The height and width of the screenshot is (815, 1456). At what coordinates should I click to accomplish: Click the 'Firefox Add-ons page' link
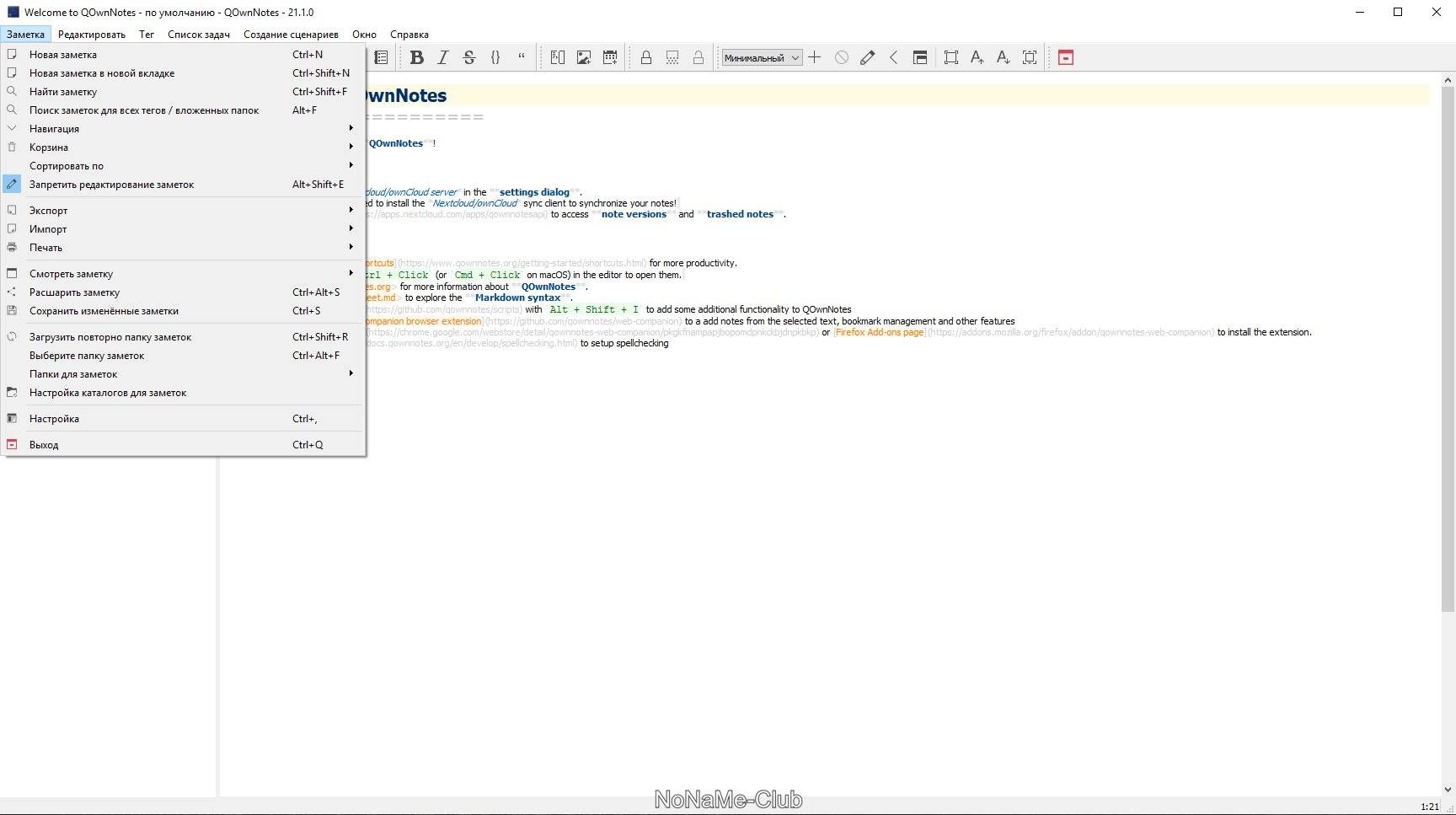(880, 332)
